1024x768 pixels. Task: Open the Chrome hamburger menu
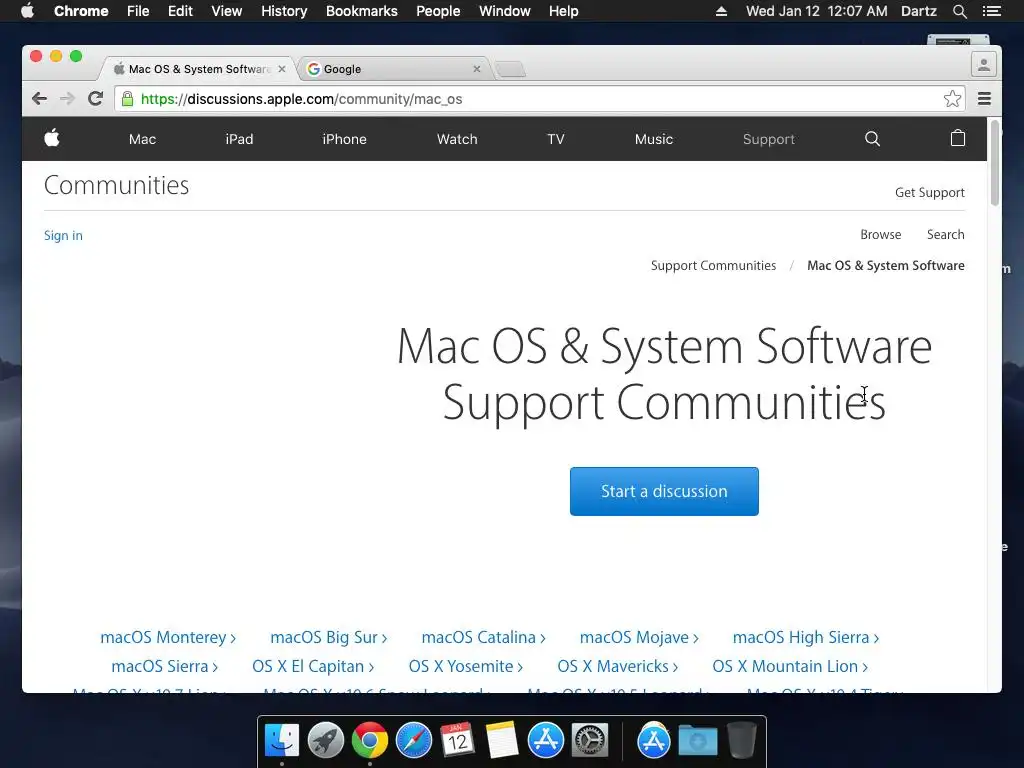pos(984,99)
